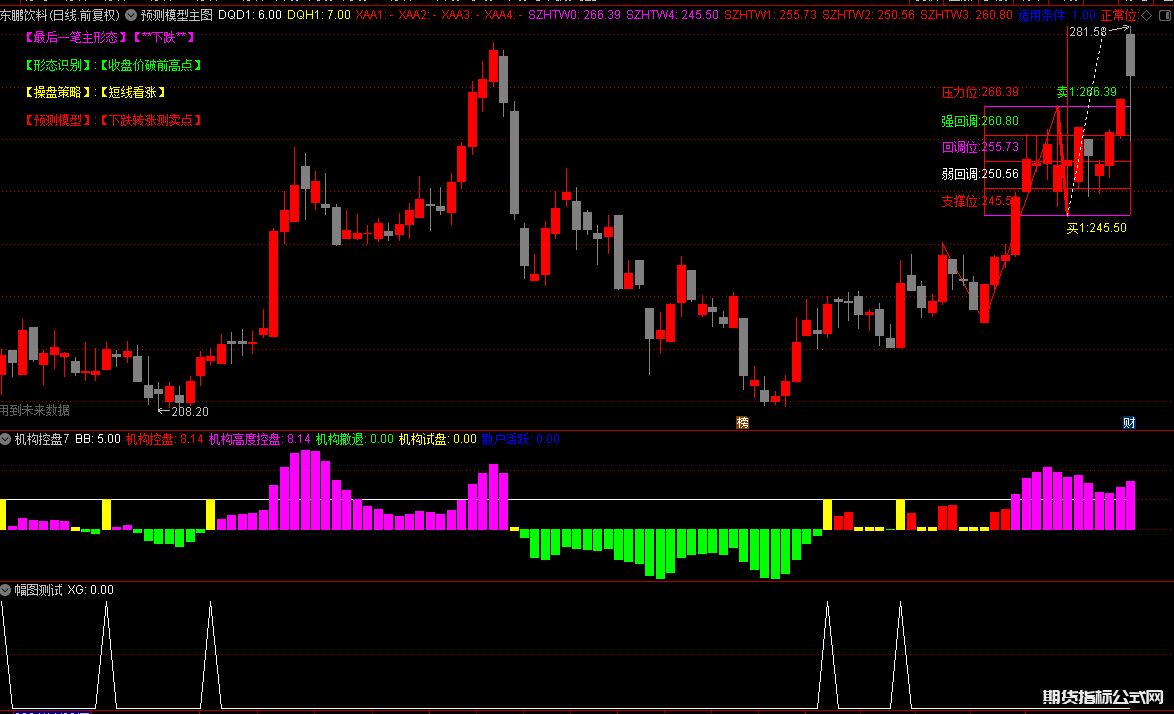Click the SZHTW1: 255.73 value
The height and width of the screenshot is (714, 1174).
click(770, 15)
